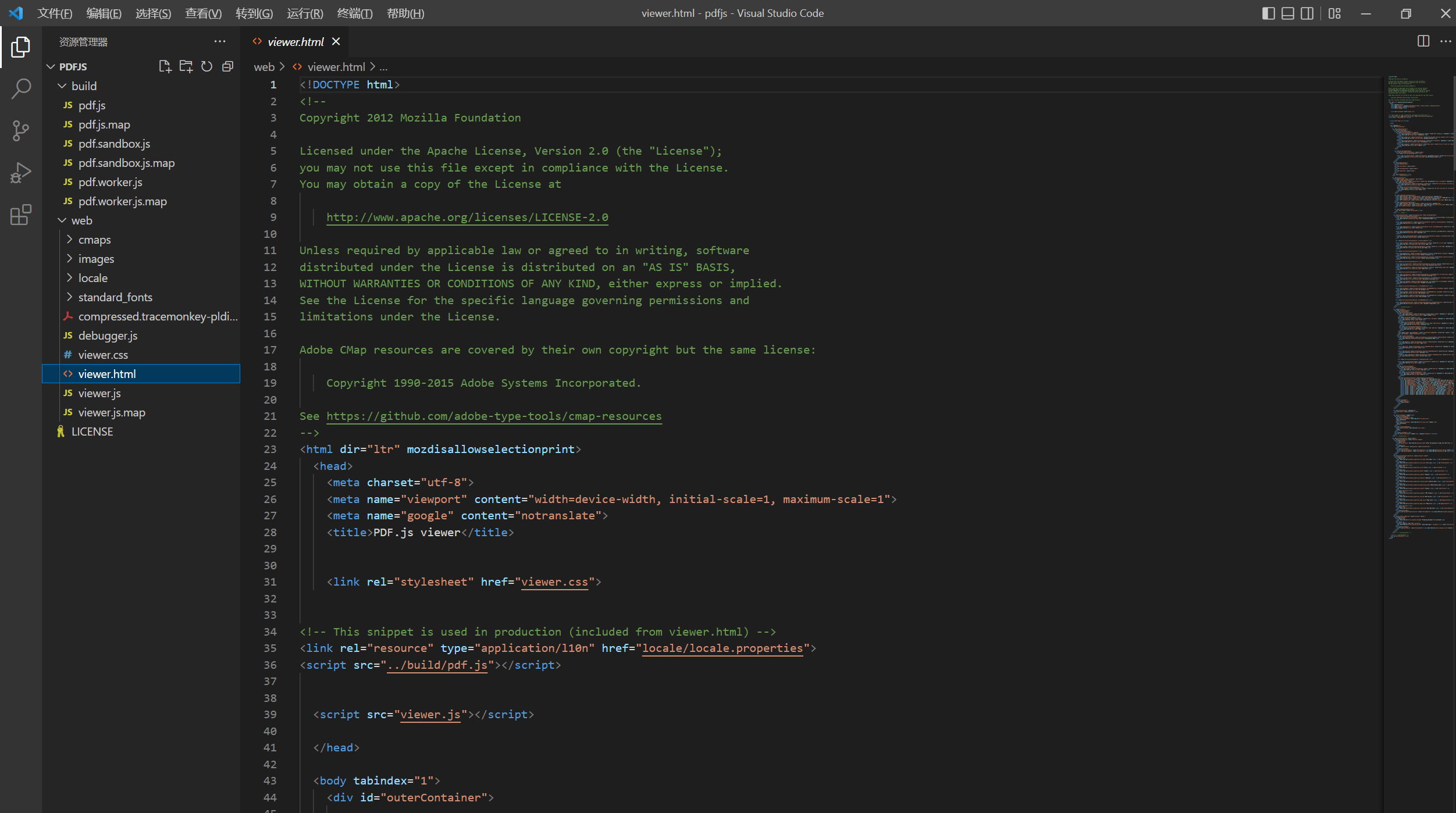Open the Source Control view
This screenshot has height=813, width=1456.
point(20,131)
